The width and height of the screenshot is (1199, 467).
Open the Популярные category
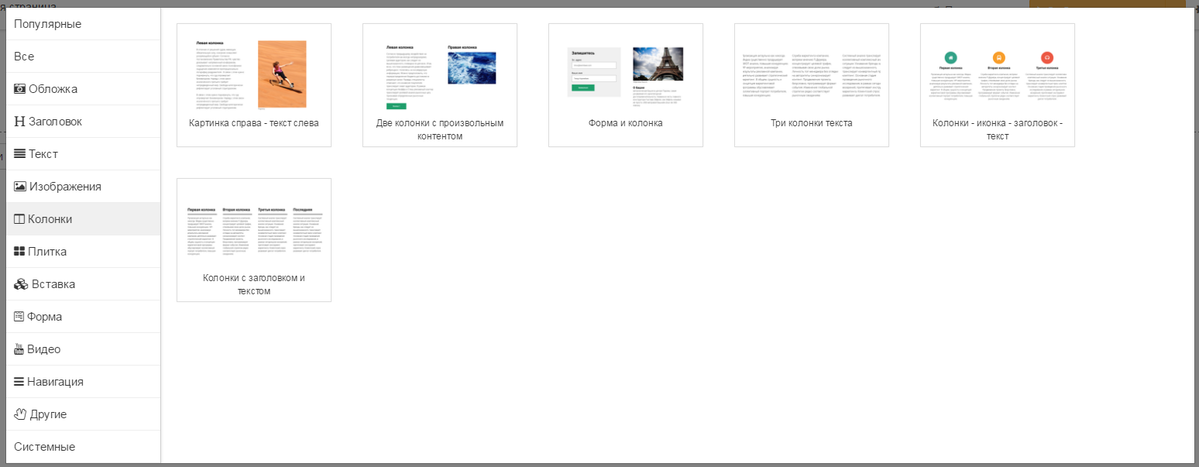(x=48, y=24)
